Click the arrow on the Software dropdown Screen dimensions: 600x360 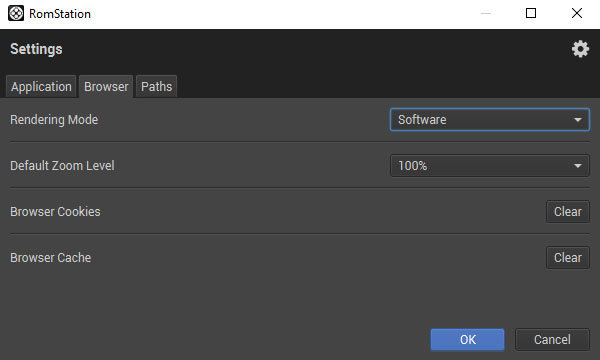coord(578,120)
